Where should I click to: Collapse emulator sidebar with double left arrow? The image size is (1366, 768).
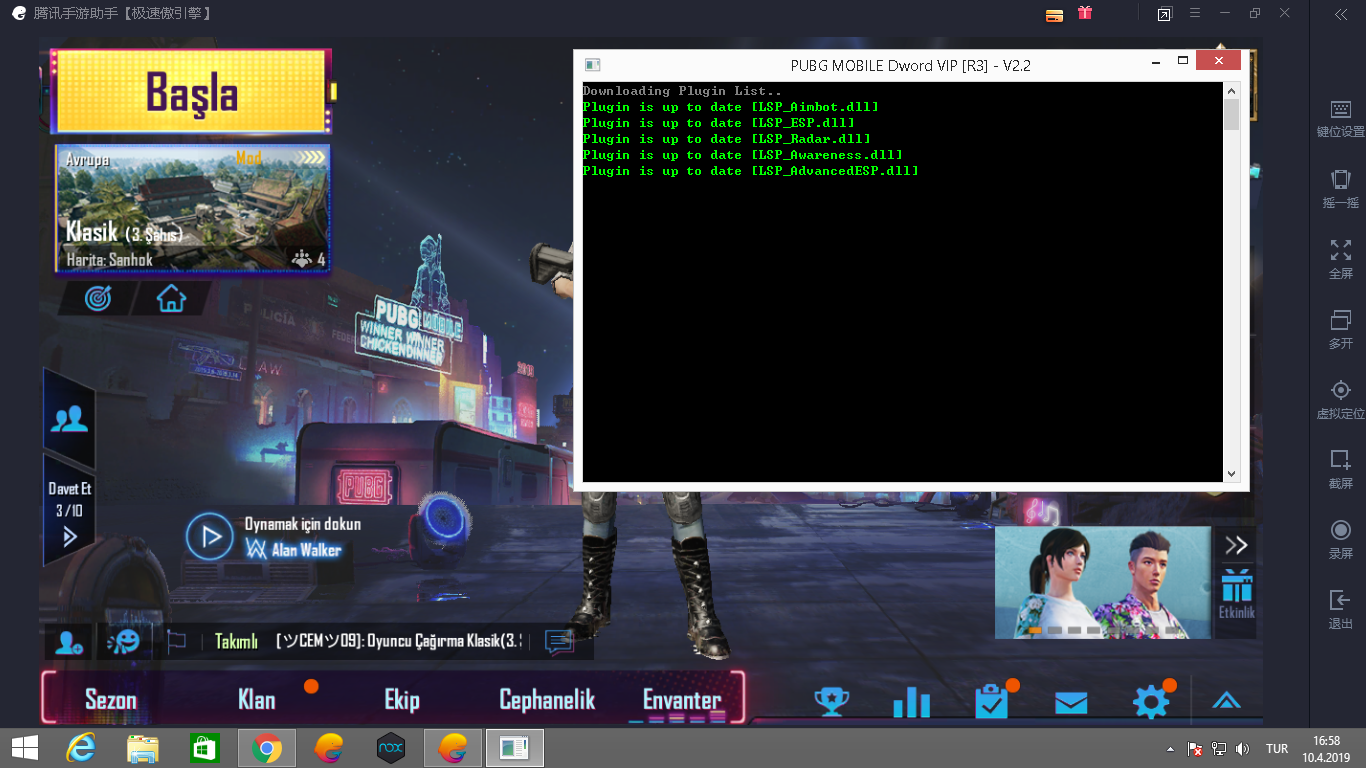point(1341,14)
